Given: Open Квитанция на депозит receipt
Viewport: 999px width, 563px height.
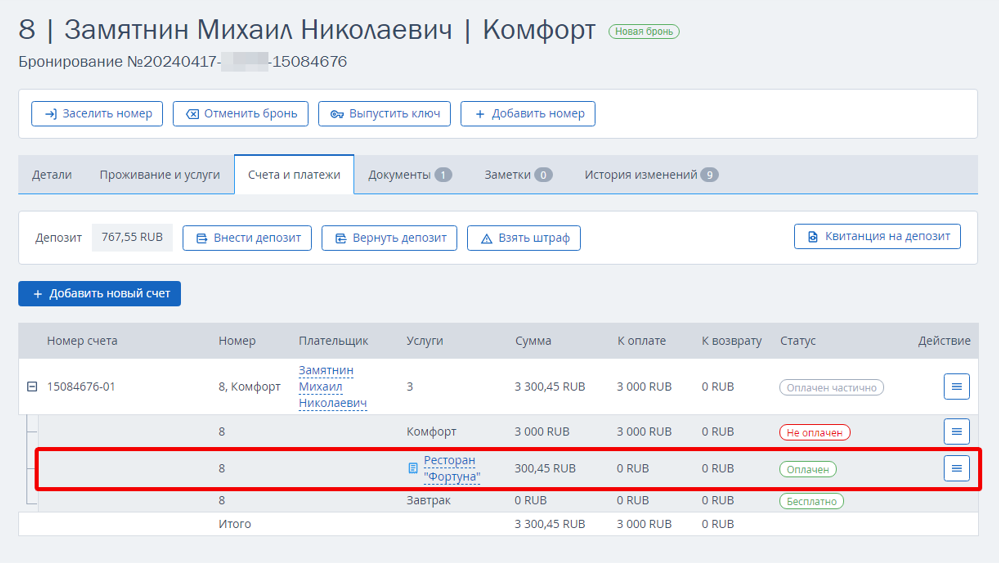Looking at the screenshot, I should coord(877,236).
